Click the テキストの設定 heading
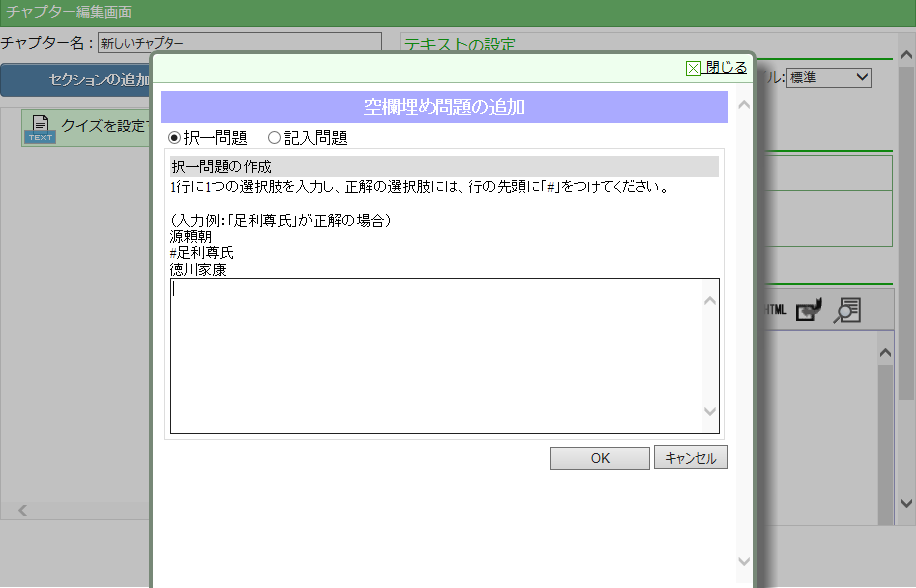 point(460,44)
